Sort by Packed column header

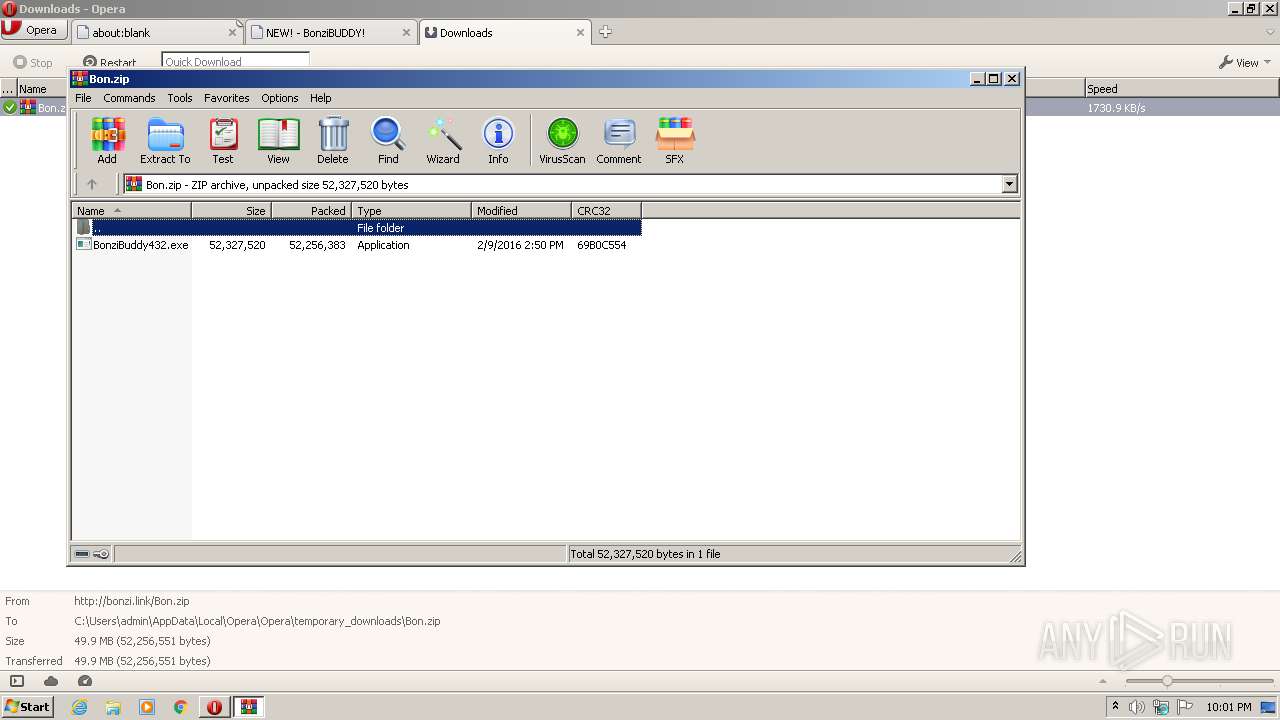tap(311, 210)
